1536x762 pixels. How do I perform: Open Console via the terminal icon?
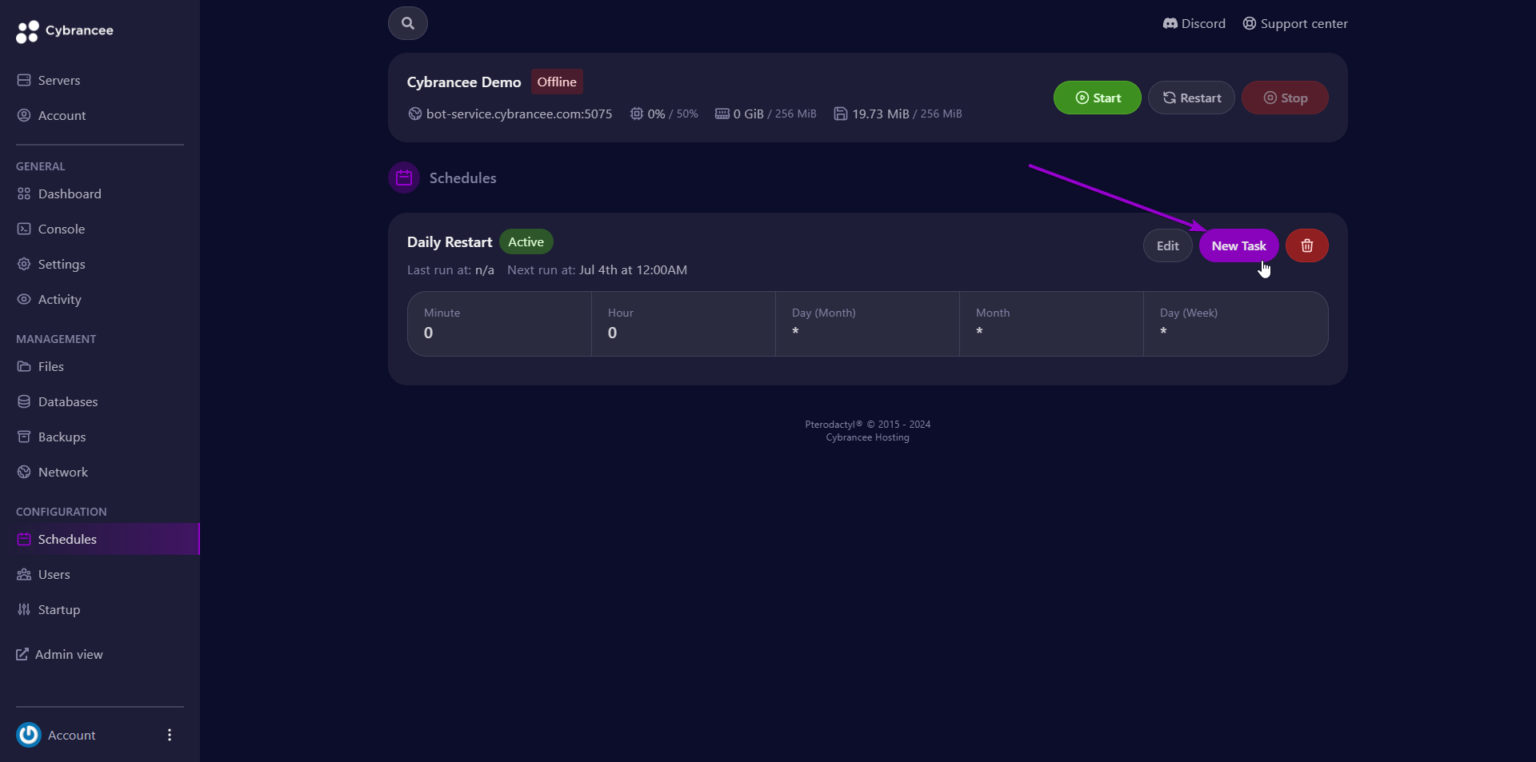(x=23, y=228)
